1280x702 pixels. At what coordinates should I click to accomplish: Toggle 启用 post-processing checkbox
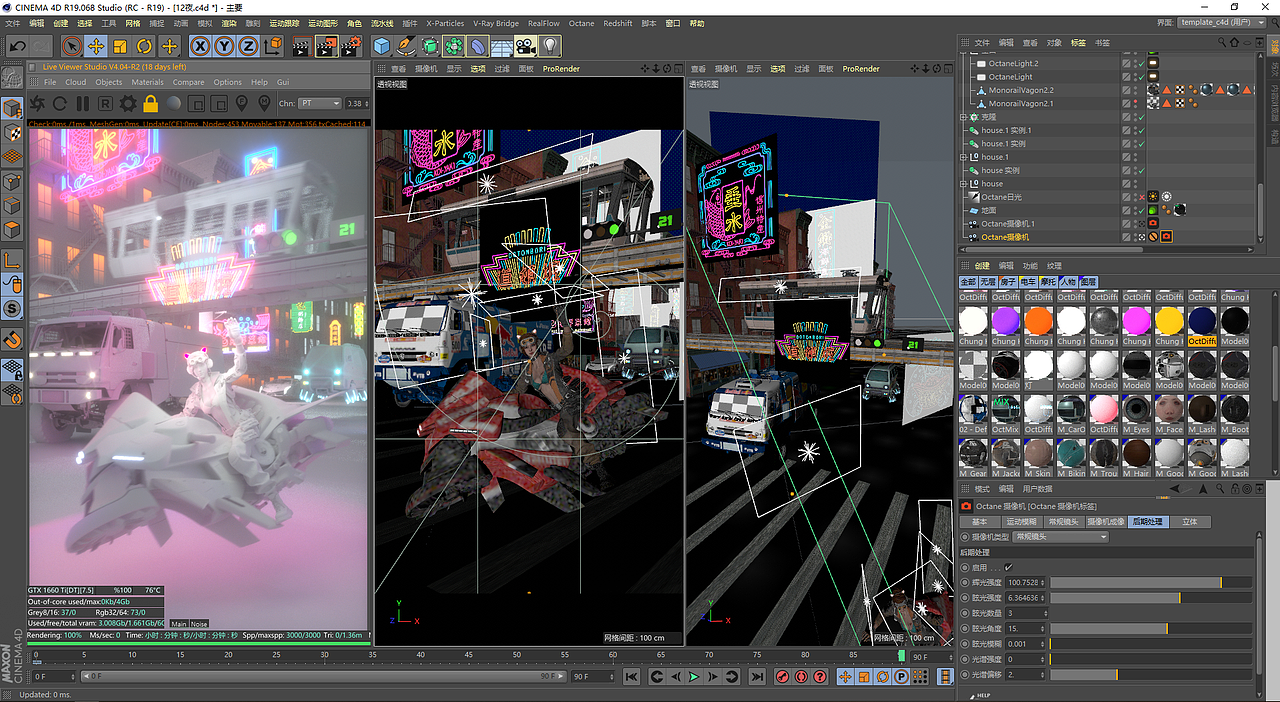tap(1008, 567)
